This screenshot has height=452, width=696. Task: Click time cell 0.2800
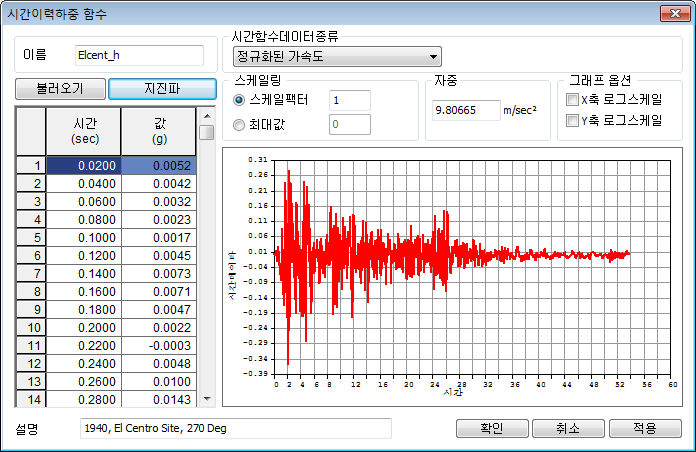click(83, 399)
